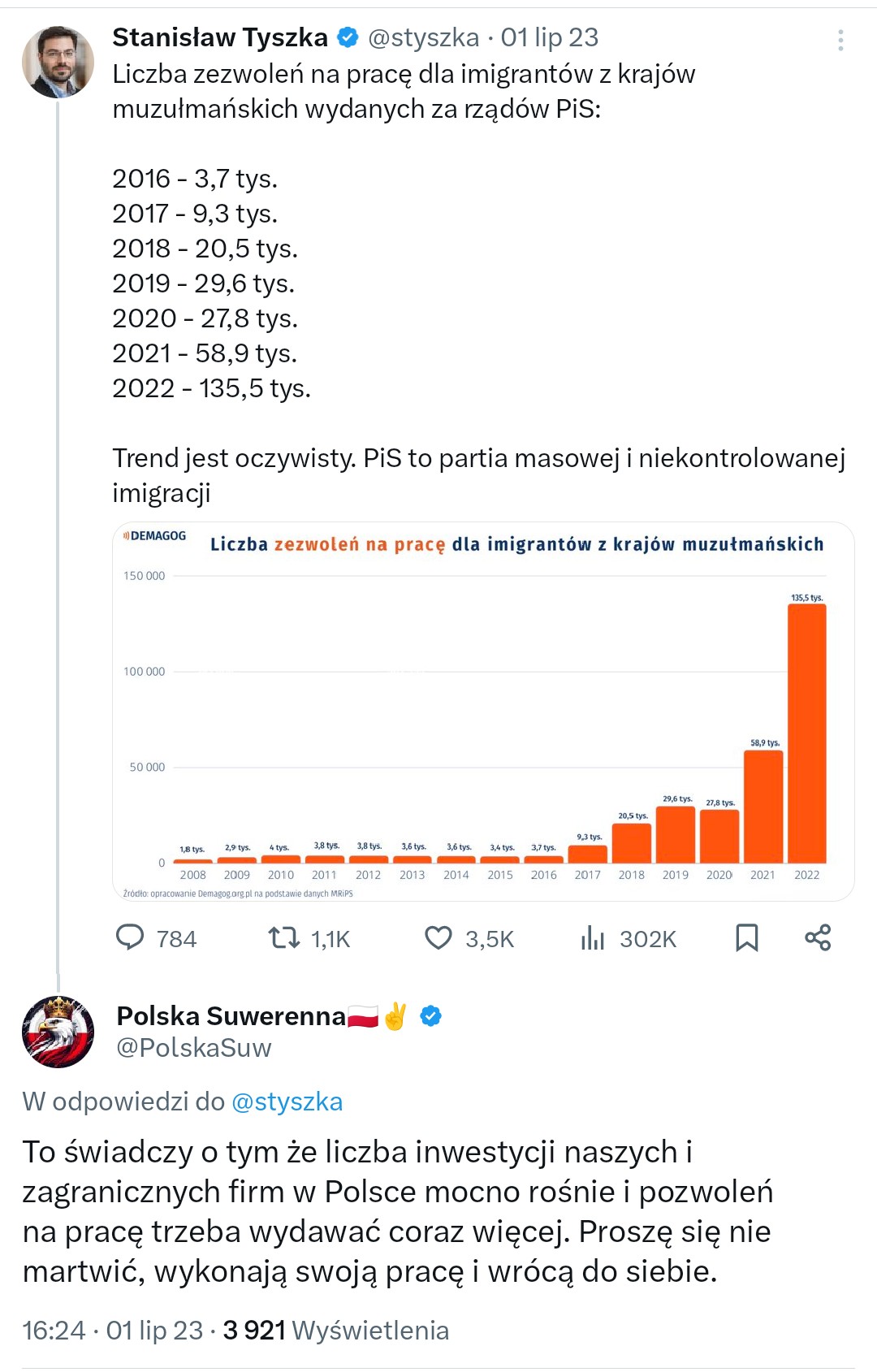Image resolution: width=877 pixels, height=1372 pixels.
Task: Open the Stanisław Tyszka display name
Action: [220, 37]
